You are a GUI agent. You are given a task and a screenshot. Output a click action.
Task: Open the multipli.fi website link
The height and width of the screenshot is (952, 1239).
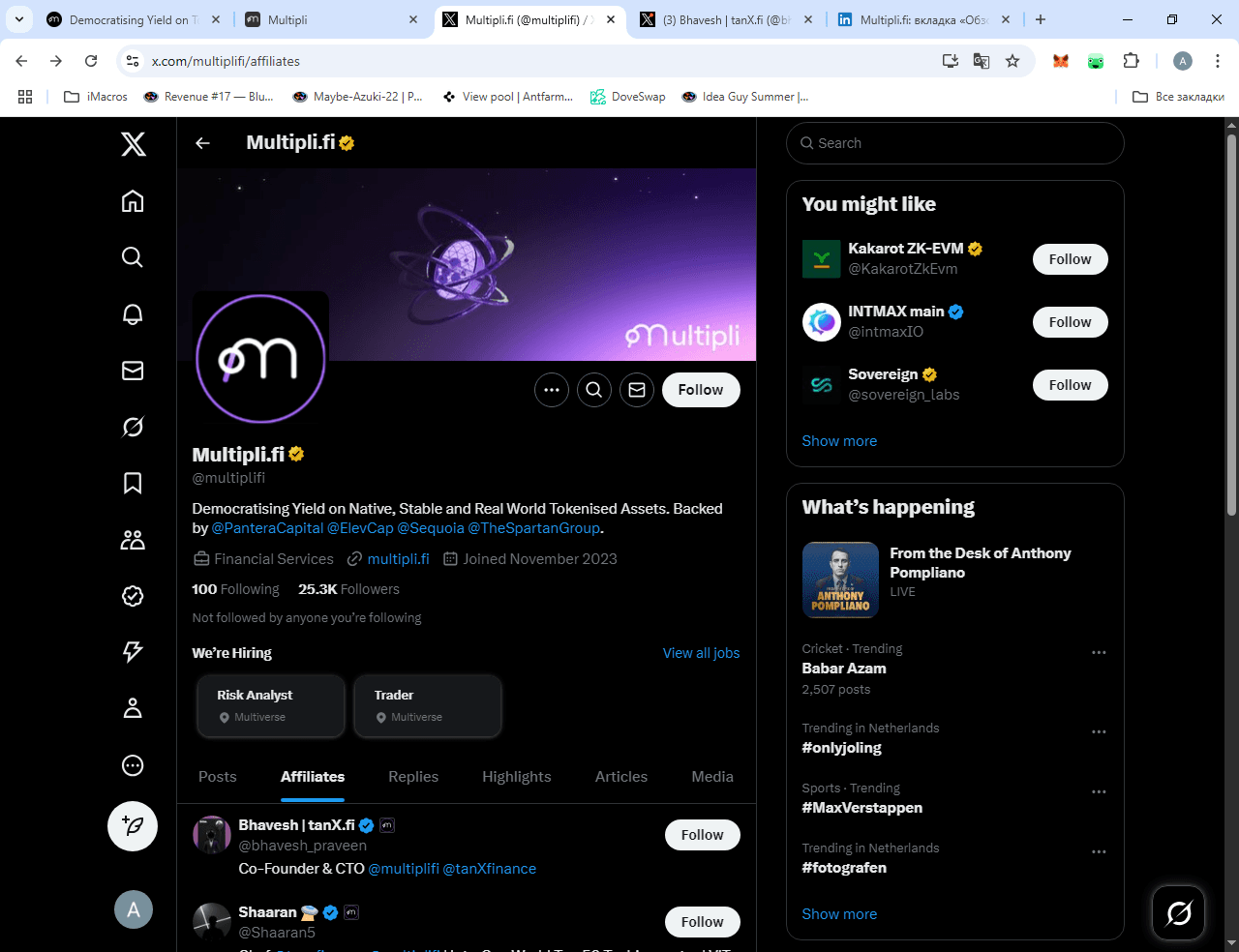pos(398,559)
